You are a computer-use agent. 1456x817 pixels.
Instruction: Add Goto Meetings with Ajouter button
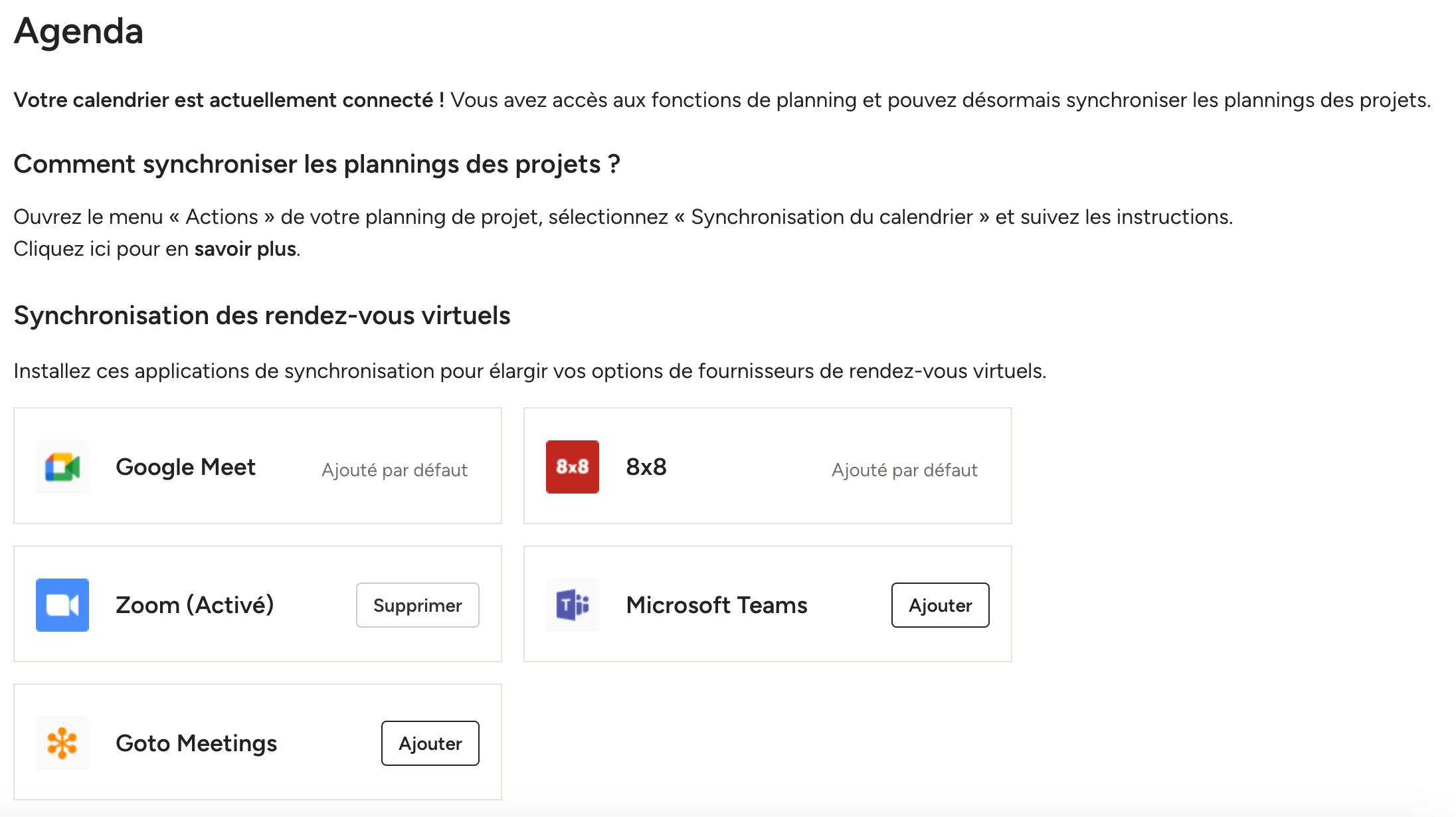(x=430, y=743)
